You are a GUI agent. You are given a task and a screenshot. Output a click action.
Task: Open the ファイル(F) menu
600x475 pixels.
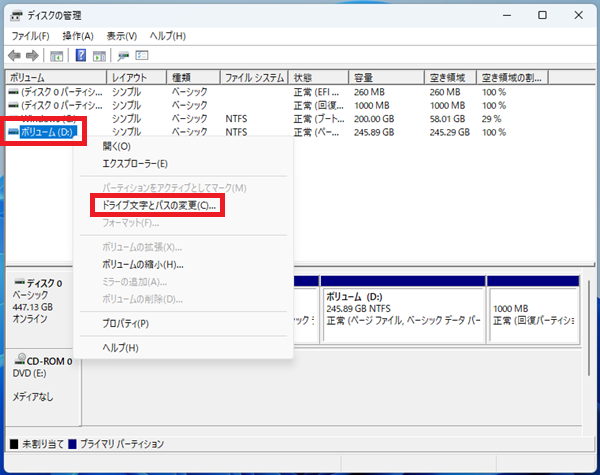(x=30, y=36)
